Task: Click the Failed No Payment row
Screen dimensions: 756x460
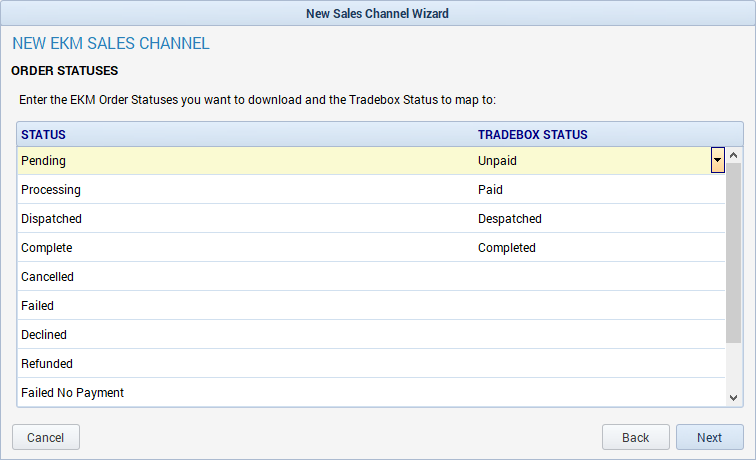Action: [x=371, y=392]
